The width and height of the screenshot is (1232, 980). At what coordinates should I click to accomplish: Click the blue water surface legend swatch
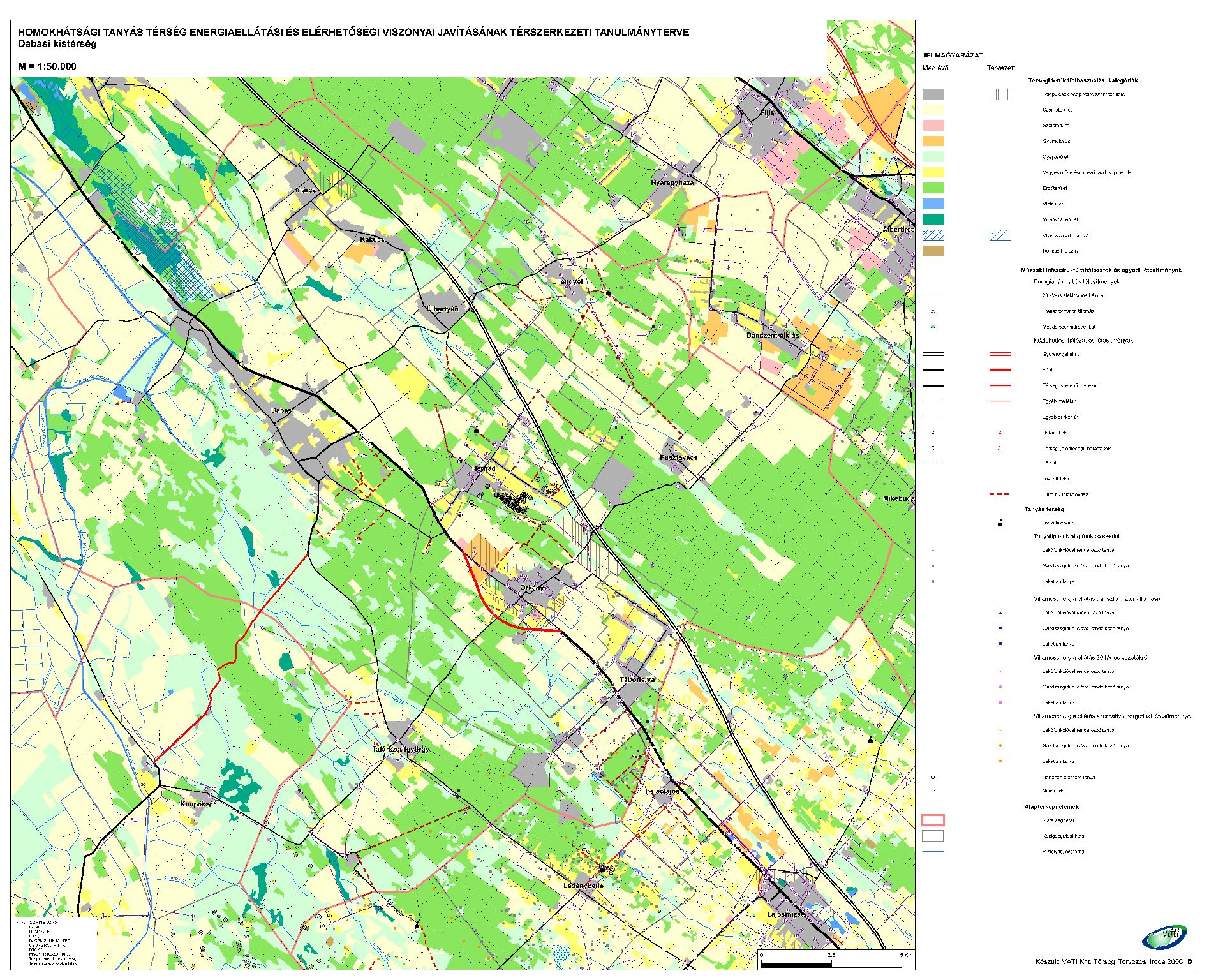[933, 204]
